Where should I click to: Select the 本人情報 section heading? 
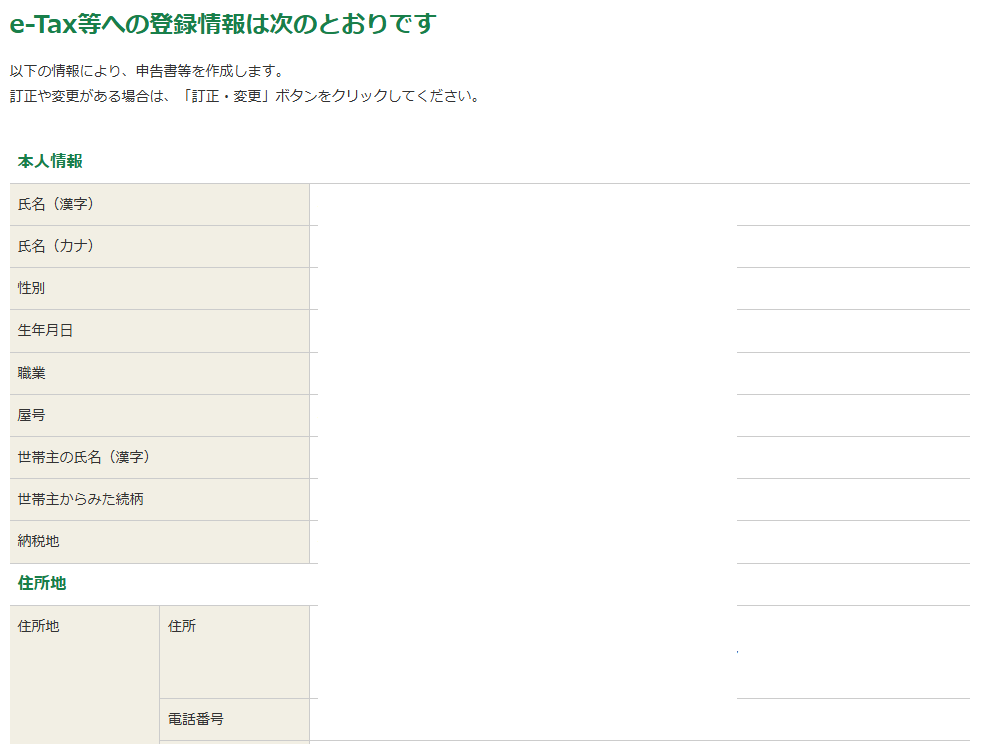tap(50, 161)
